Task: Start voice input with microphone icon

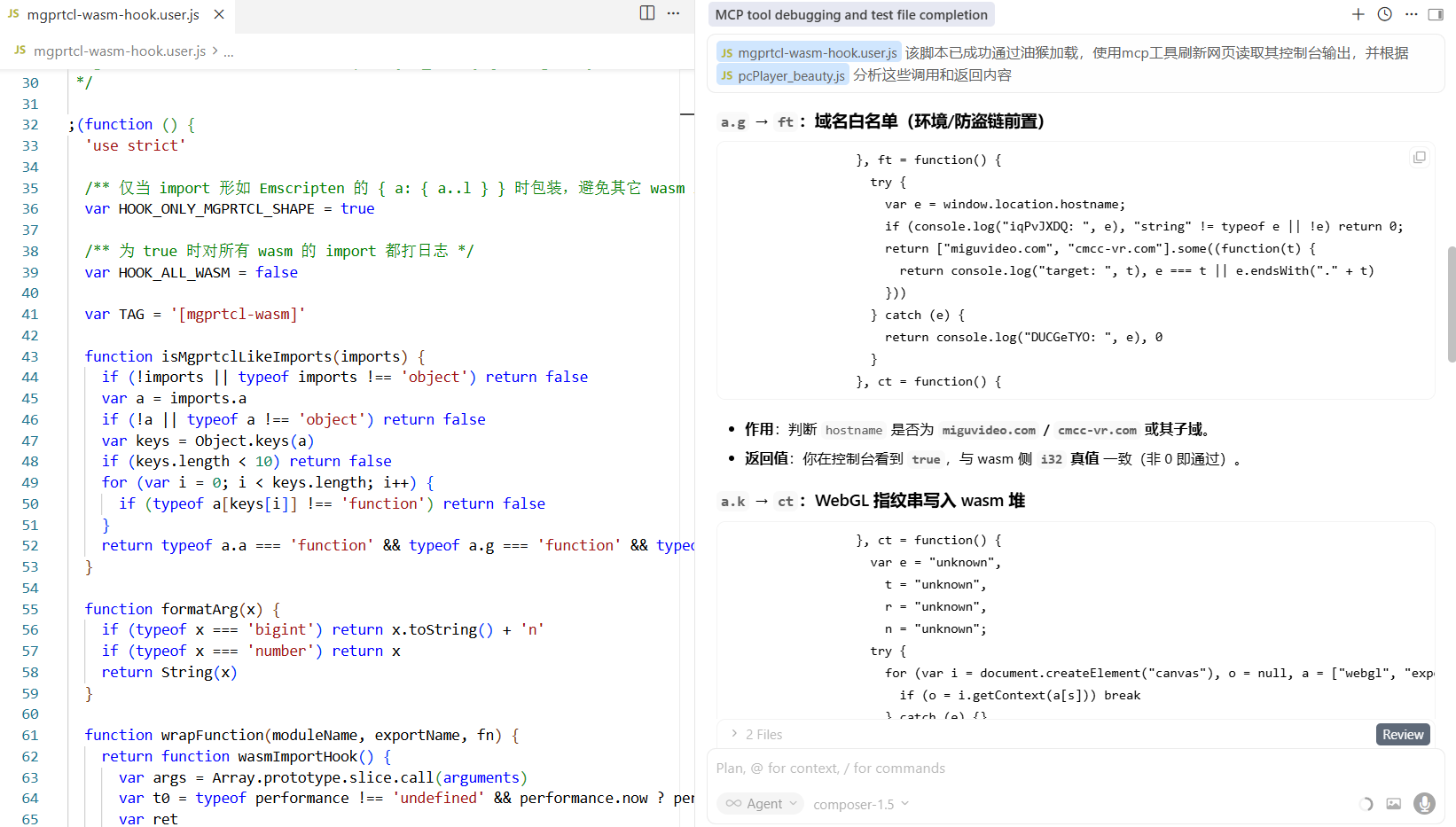Action: (x=1424, y=803)
